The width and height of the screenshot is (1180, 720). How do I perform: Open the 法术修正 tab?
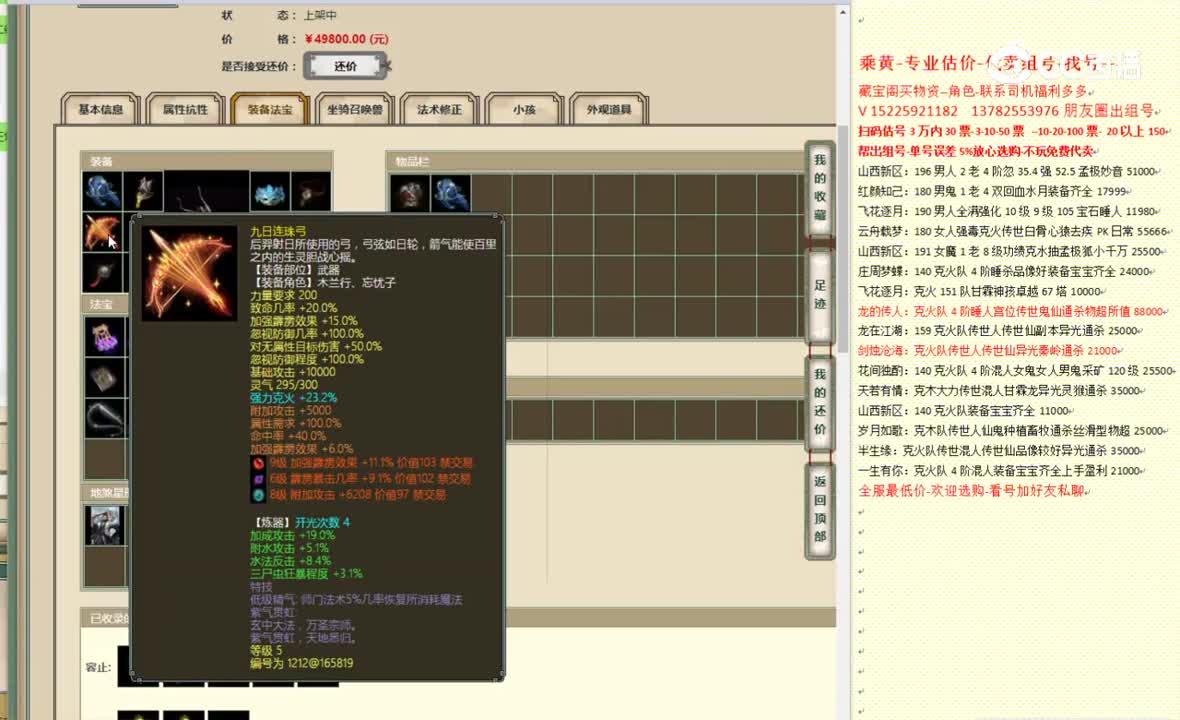click(439, 110)
